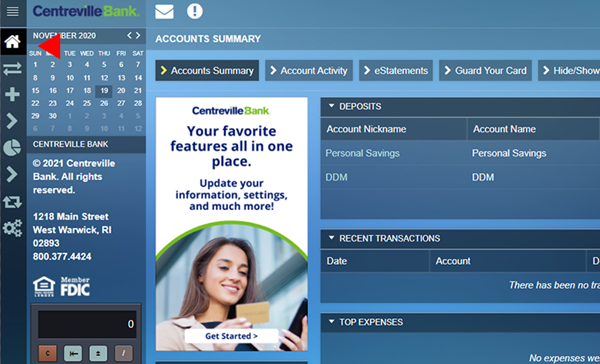Image resolution: width=600 pixels, height=364 pixels.
Task: Click the Centreville Bank logo
Action: coord(86,11)
